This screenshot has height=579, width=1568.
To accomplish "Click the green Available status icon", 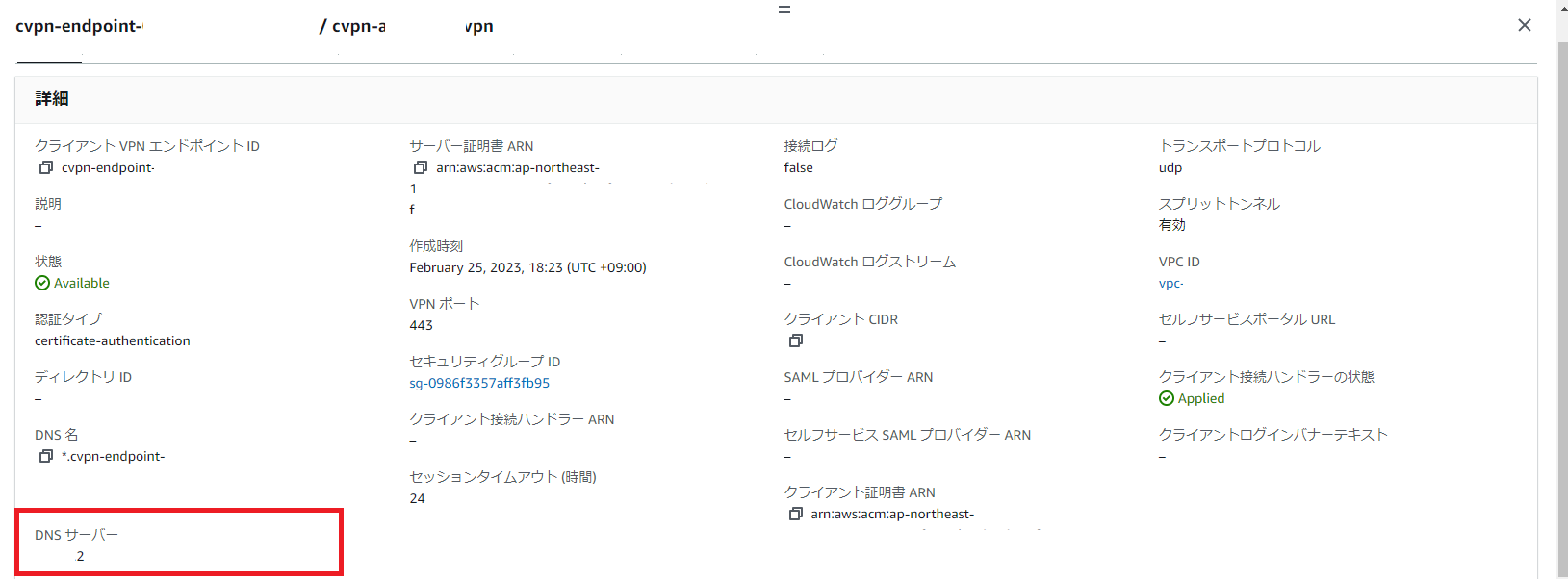I will click(42, 284).
